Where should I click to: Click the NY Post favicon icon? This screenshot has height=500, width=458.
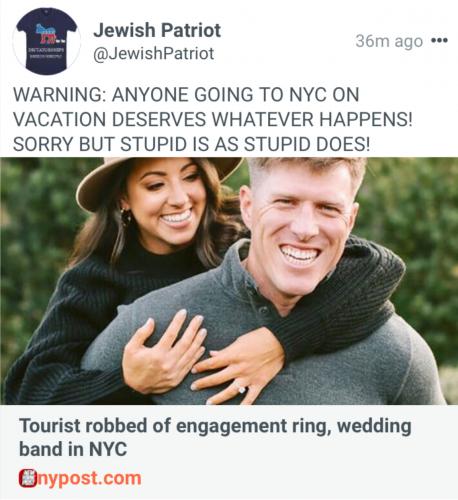[x=26, y=478]
